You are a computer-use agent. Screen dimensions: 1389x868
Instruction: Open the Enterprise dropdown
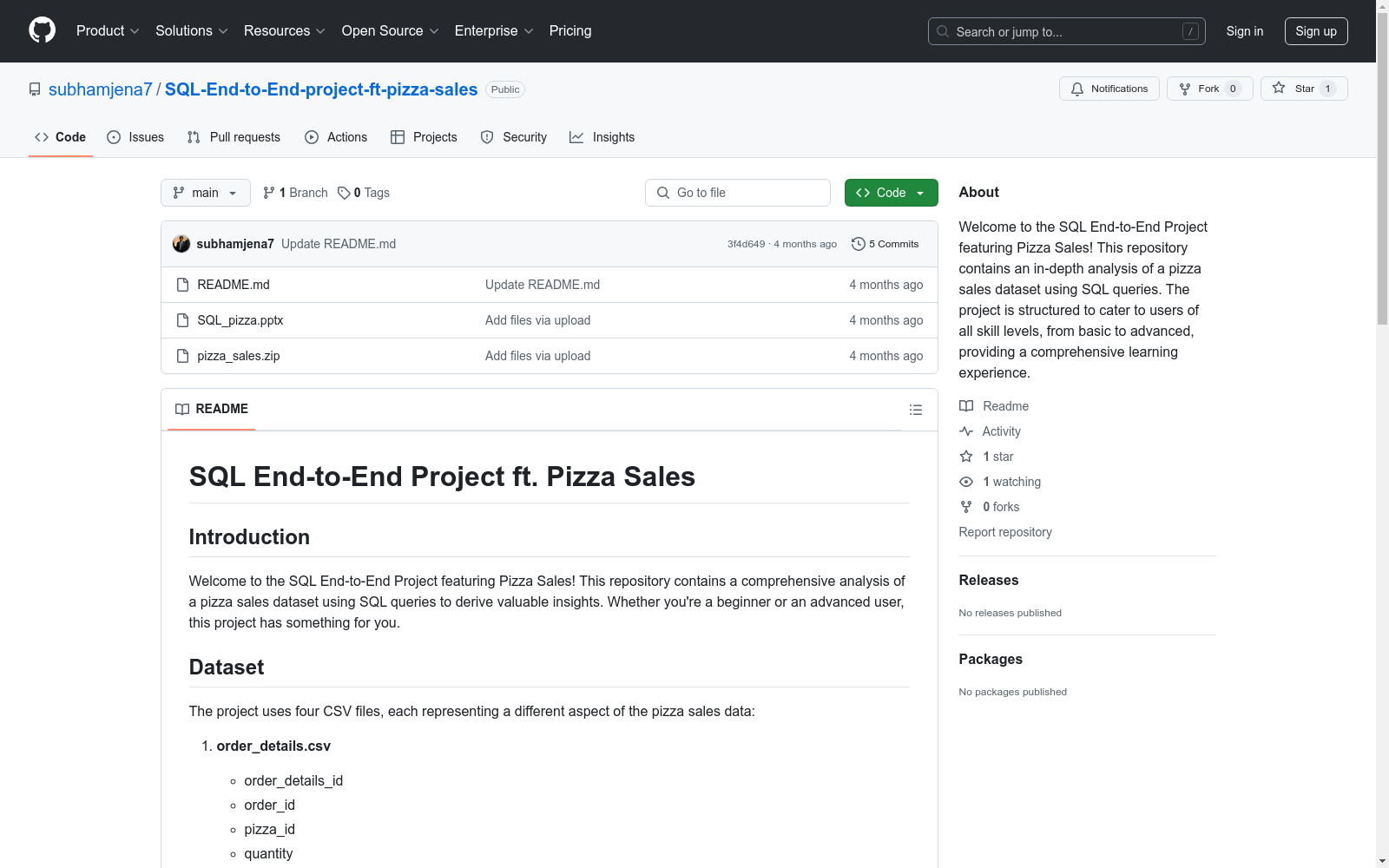[x=494, y=31]
